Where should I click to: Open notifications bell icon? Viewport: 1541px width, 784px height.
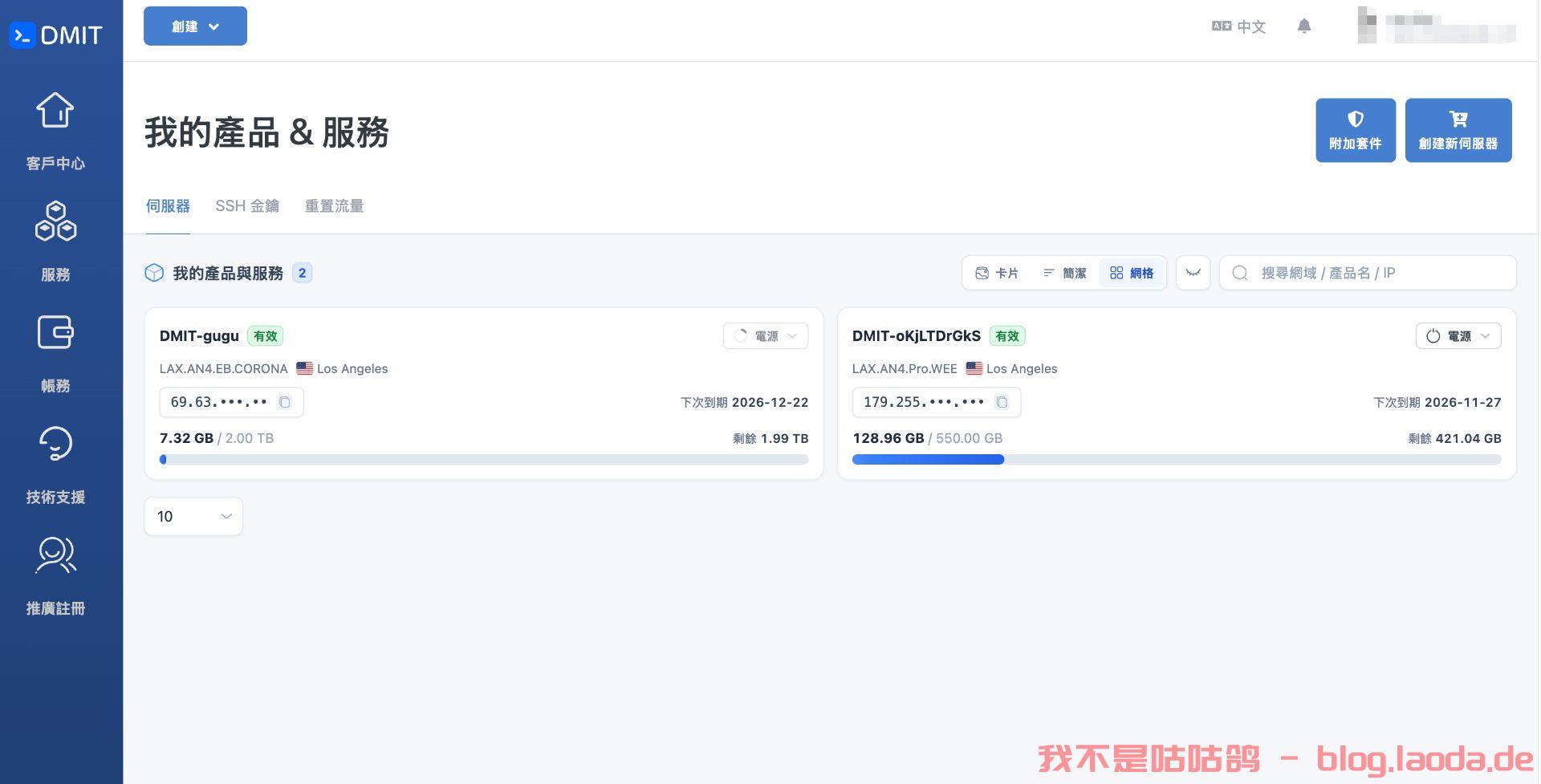coord(1304,26)
